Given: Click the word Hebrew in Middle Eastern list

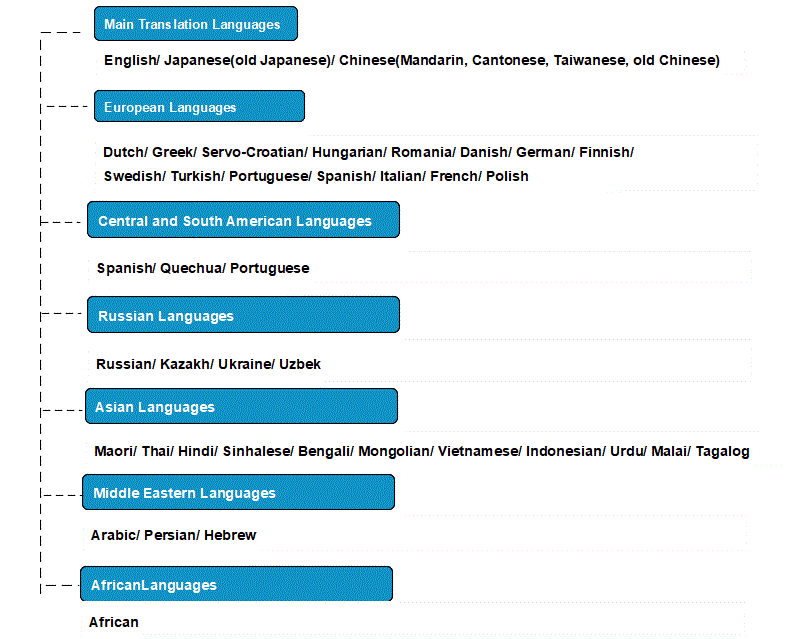Looking at the screenshot, I should click(230, 535).
